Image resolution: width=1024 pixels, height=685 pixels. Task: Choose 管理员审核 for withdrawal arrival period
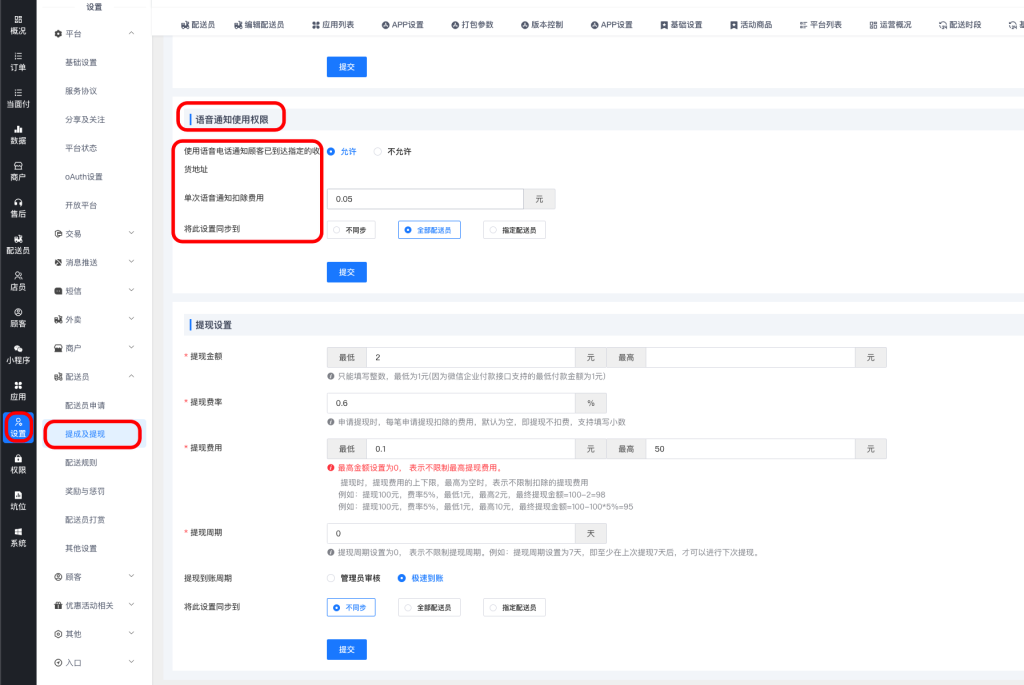click(x=332, y=578)
